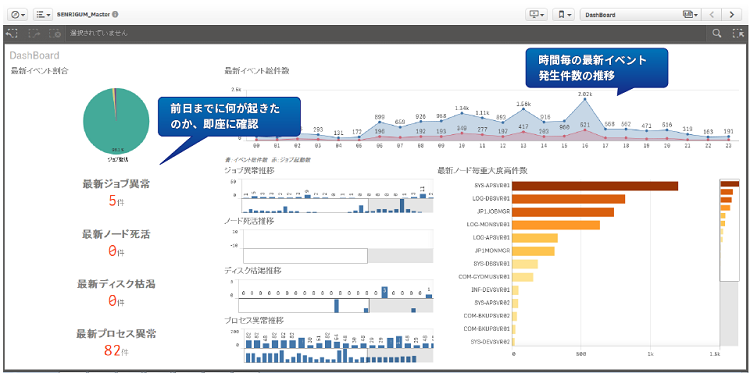Open the selection search magnifier

(x=717, y=33)
